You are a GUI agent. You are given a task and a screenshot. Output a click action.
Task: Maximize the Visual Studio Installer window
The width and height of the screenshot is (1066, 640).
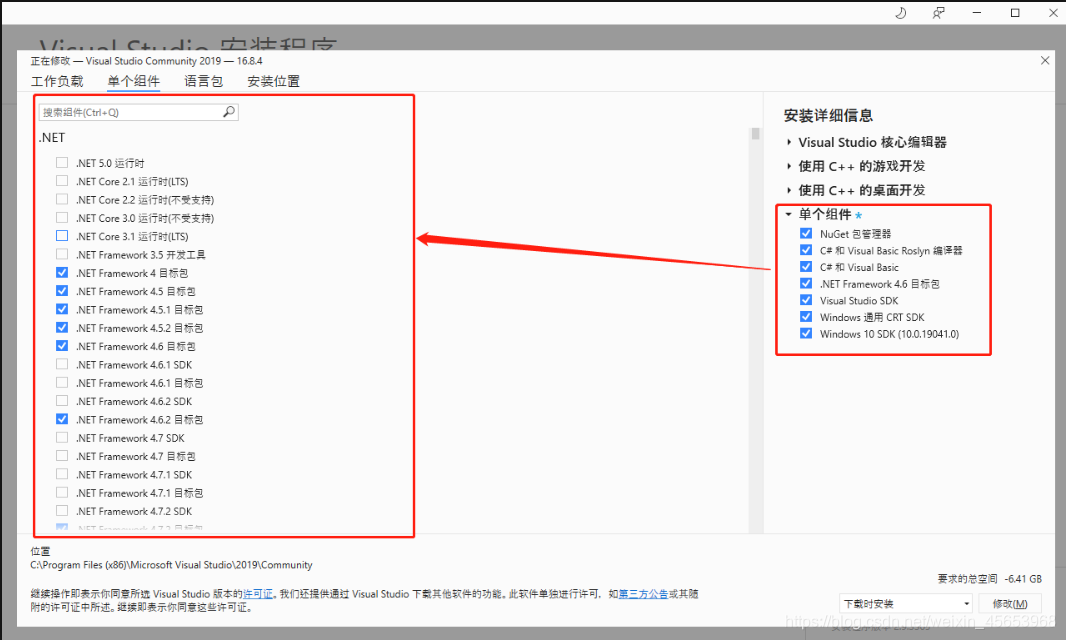click(x=1015, y=13)
